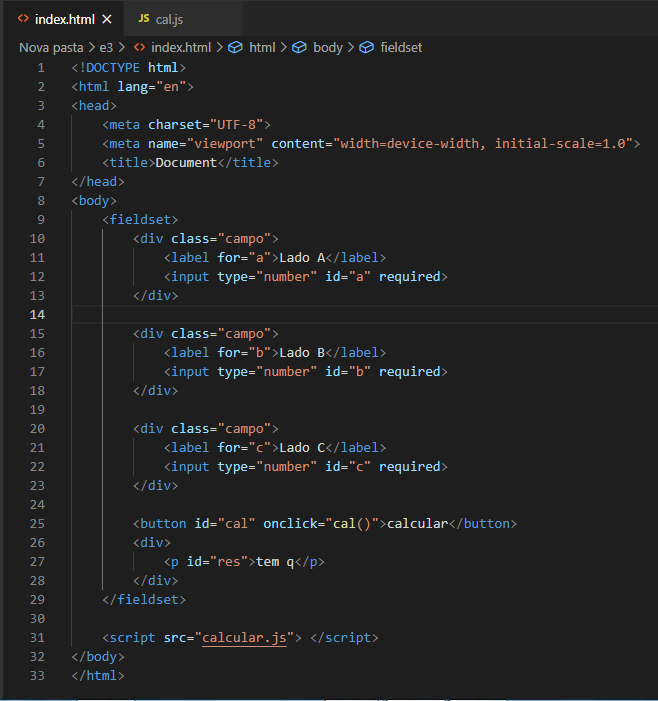Select the 'fieldset' breadcrumb label
Image resolution: width=658 pixels, height=701 pixels.
pyautogui.click(x=403, y=47)
